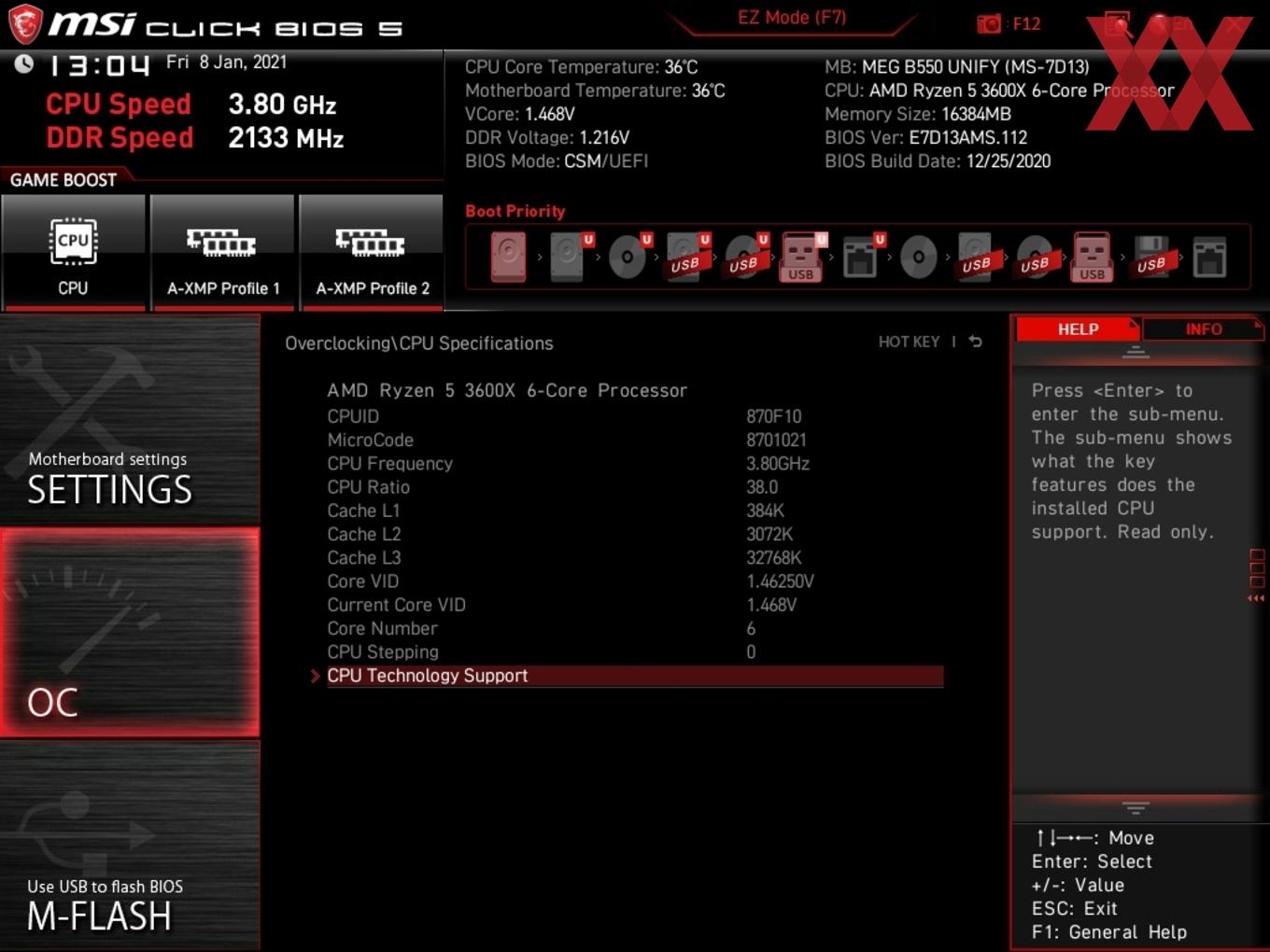Click the arrow before CPU Technology Support

pyautogui.click(x=316, y=676)
